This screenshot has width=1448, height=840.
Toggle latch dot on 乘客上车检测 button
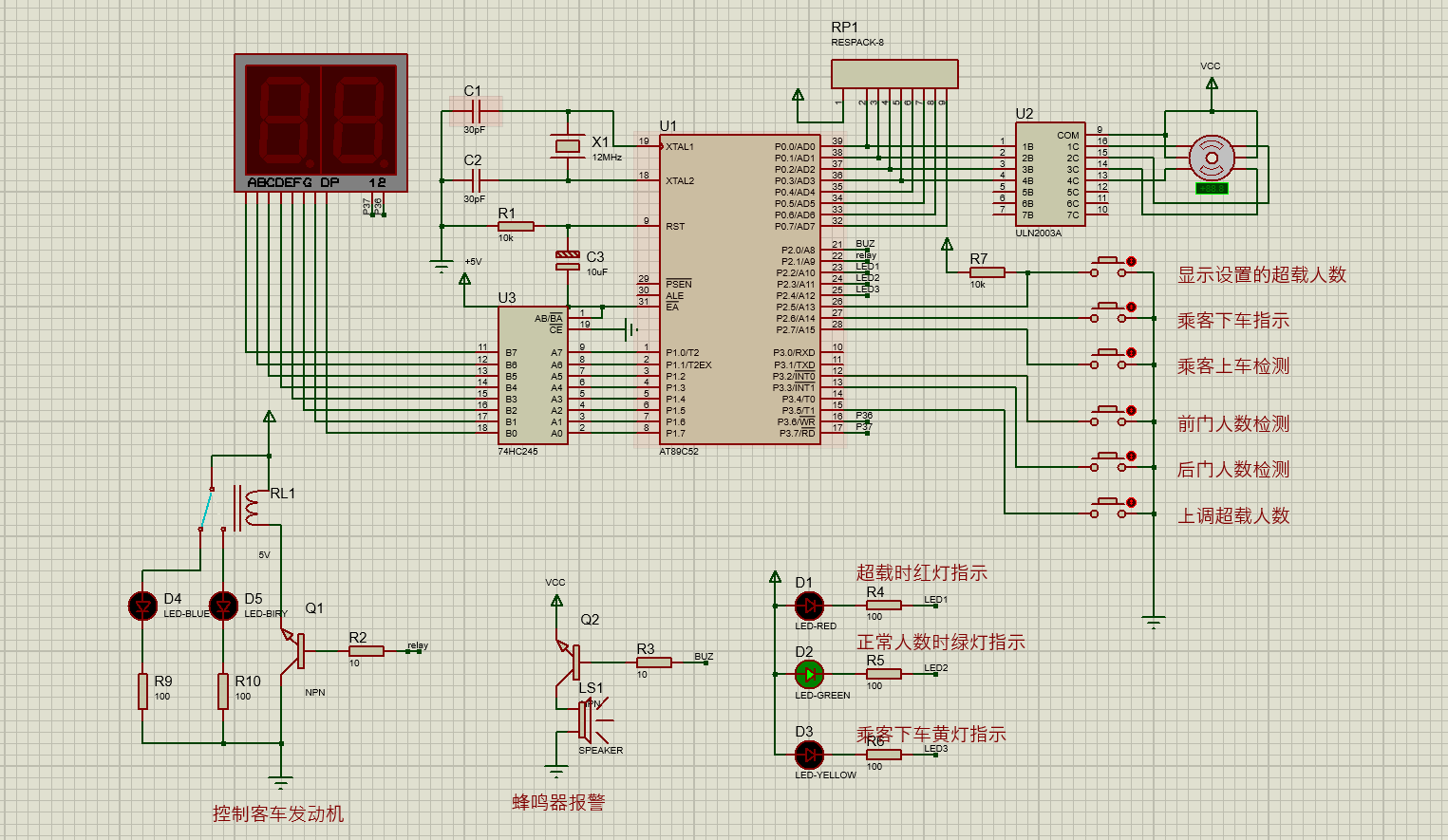tap(1131, 353)
